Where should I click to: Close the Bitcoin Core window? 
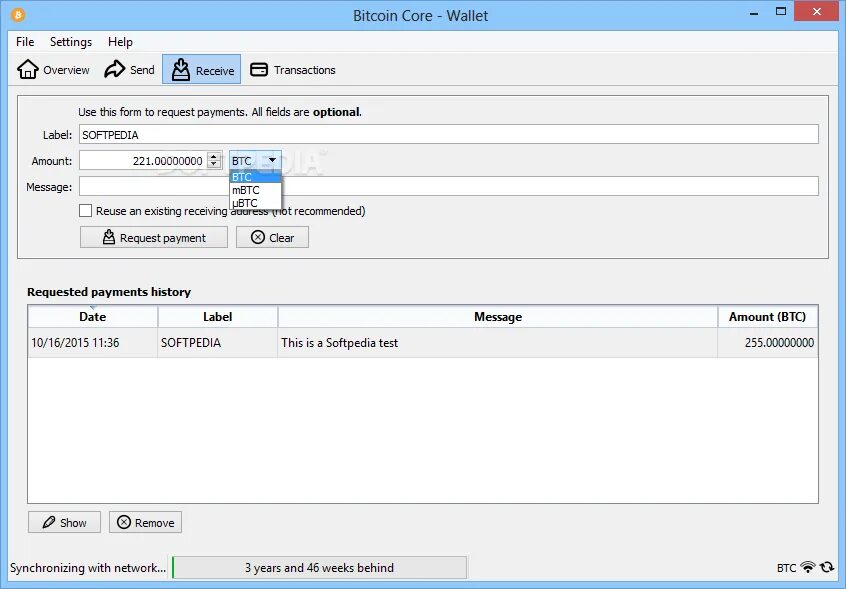817,12
